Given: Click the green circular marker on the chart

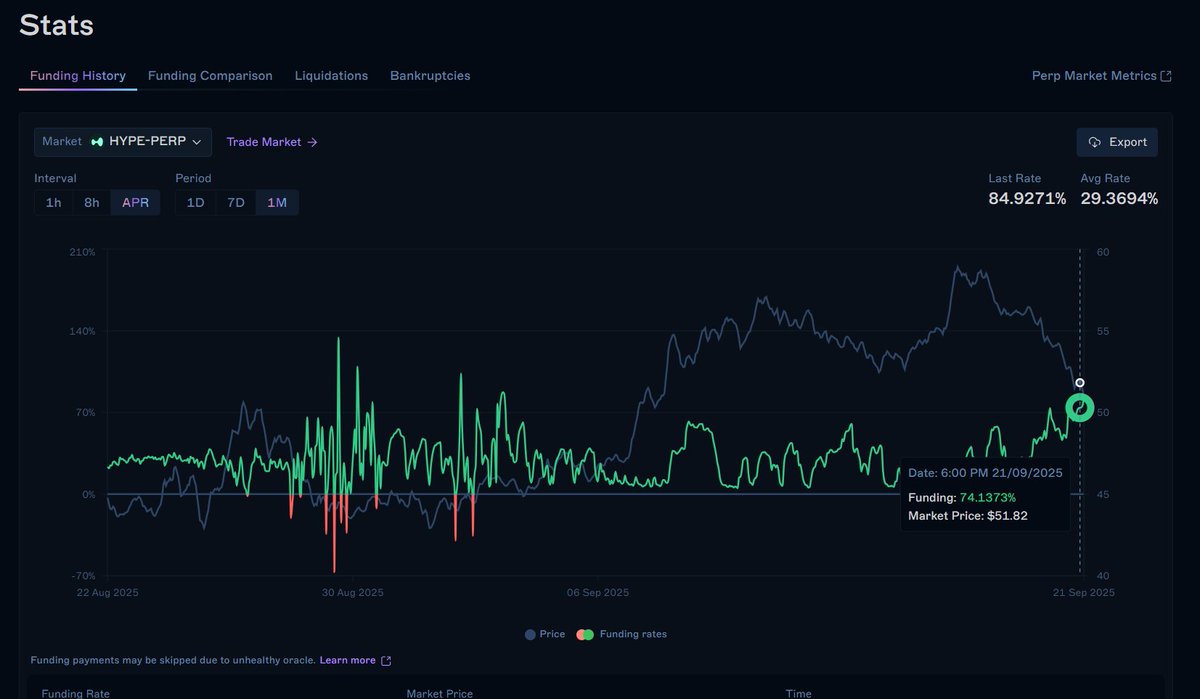Looking at the screenshot, I should 1080,407.
